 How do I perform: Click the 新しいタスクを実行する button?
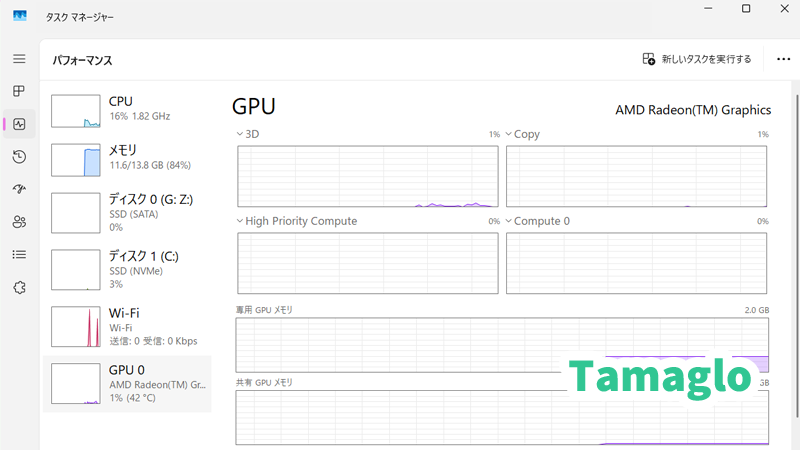(697, 59)
